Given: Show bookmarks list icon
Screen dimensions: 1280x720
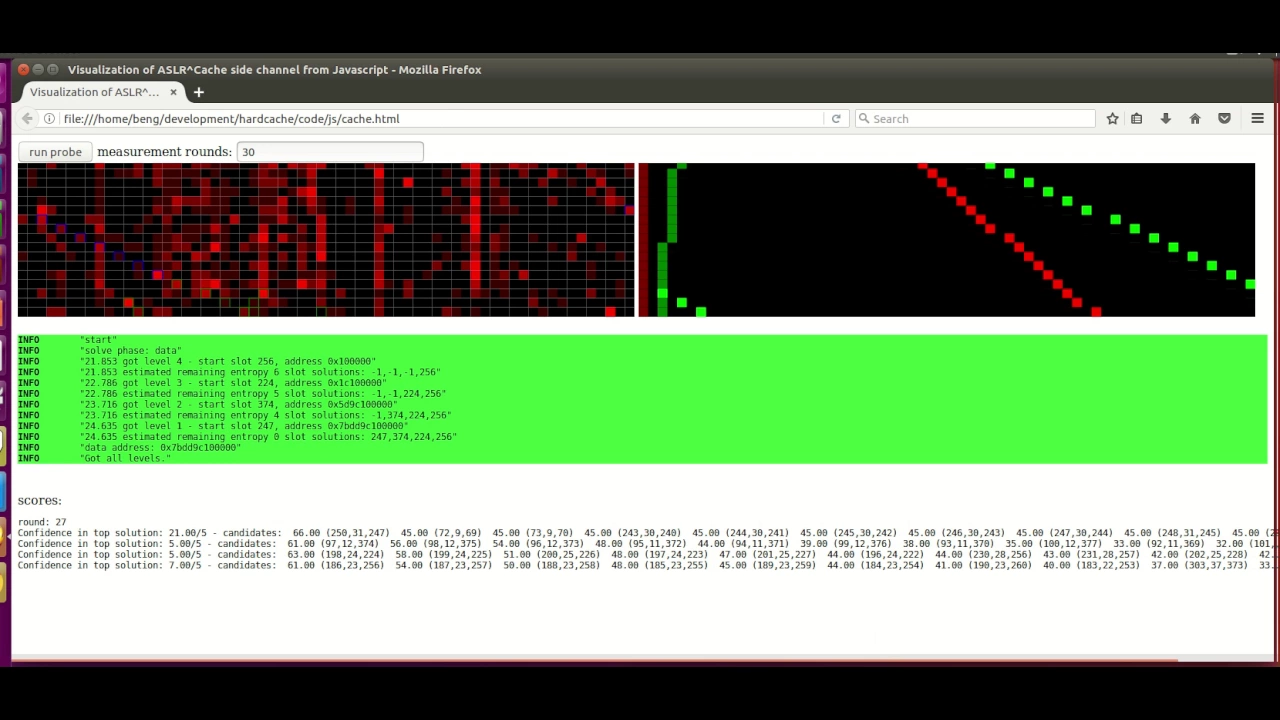Looking at the screenshot, I should click(1136, 118).
